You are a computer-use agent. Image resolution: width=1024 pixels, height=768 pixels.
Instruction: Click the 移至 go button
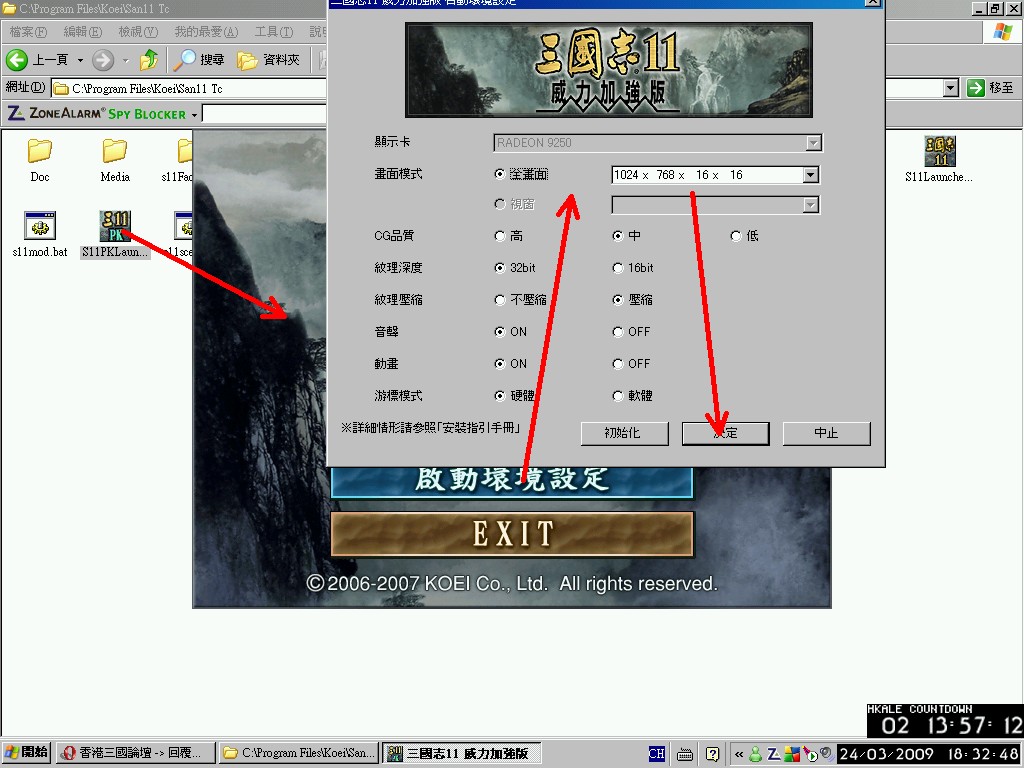coord(990,88)
